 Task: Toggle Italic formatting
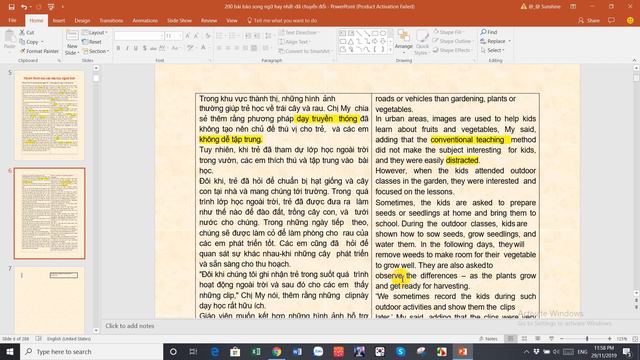[127, 48]
